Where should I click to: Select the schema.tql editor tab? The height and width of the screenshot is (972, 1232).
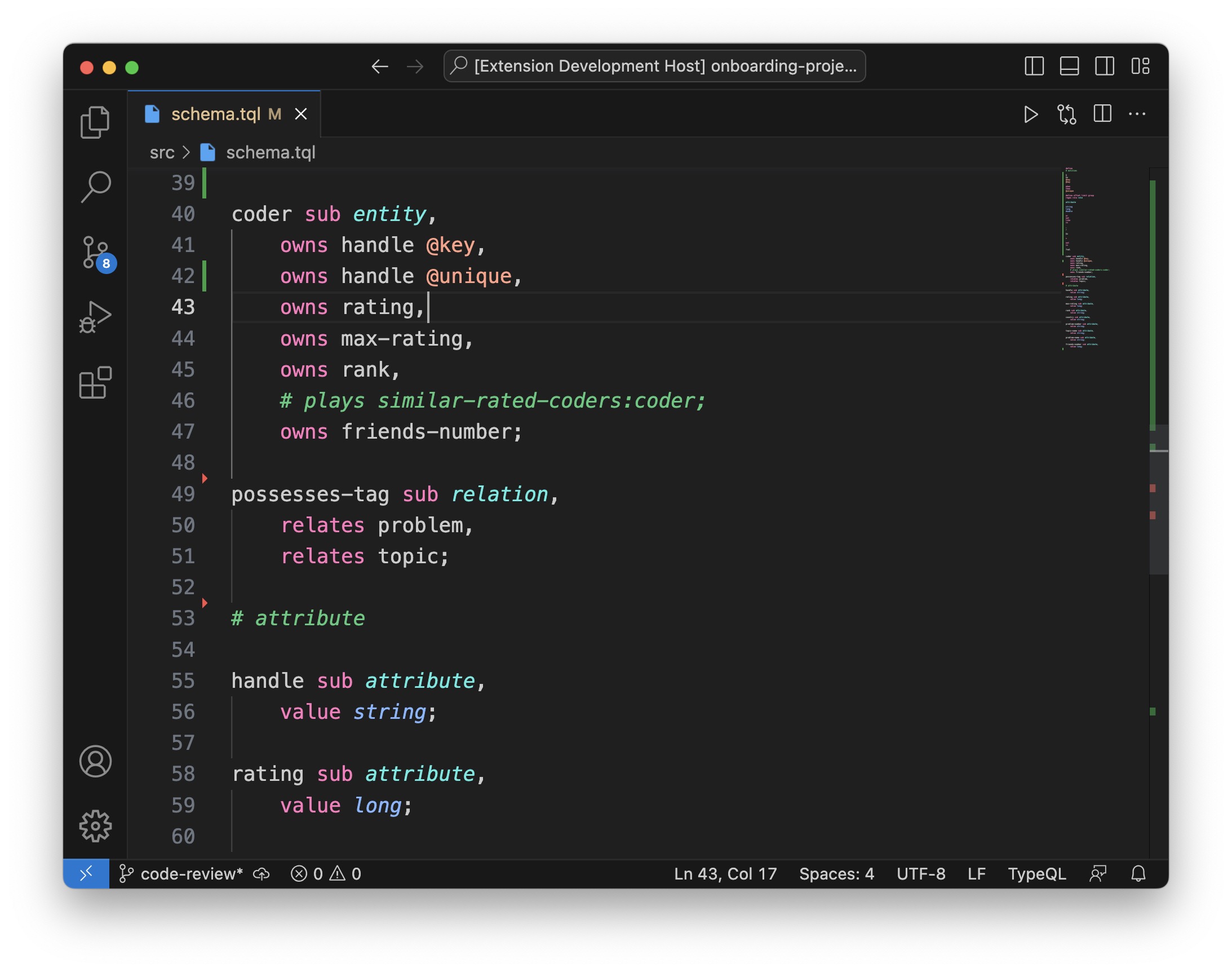(216, 114)
